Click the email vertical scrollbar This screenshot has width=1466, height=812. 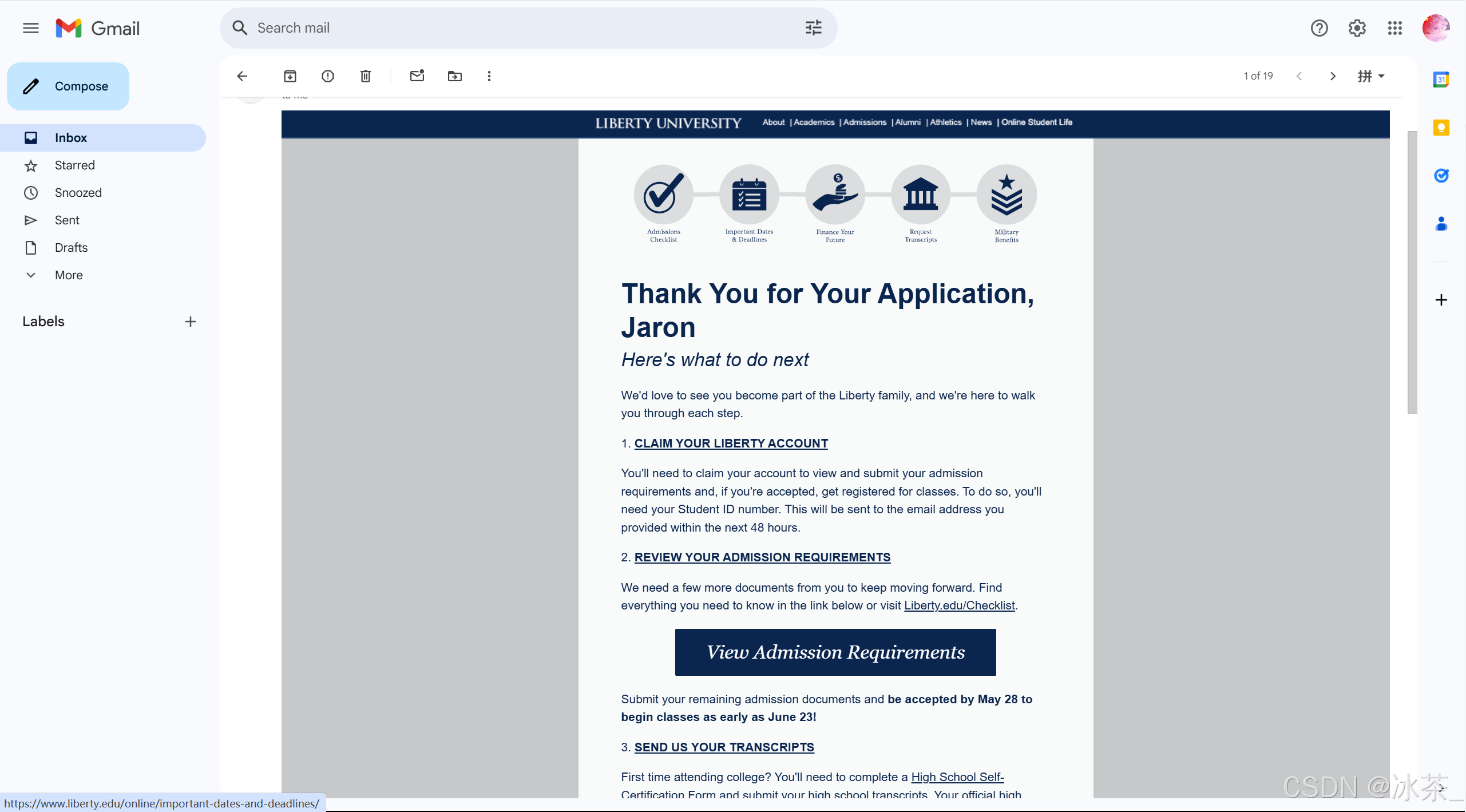tap(1412, 272)
